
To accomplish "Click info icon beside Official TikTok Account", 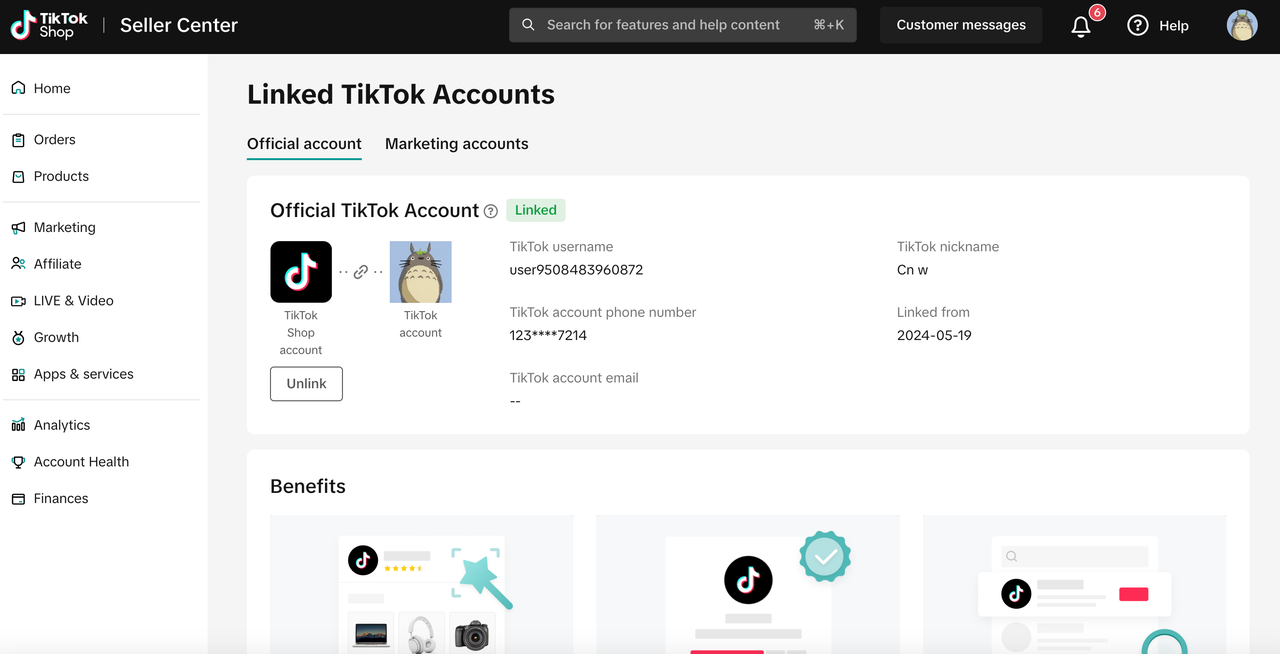I will (491, 211).
